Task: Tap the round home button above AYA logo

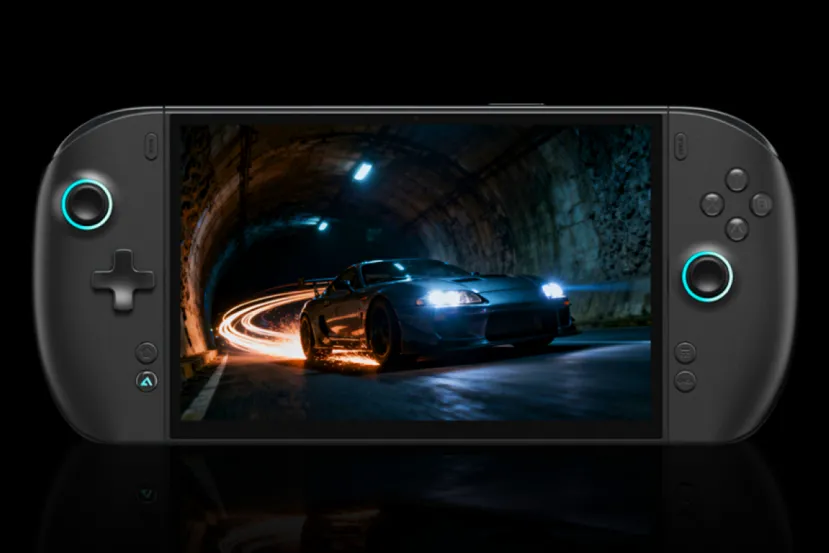Action: pyautogui.click(x=146, y=353)
